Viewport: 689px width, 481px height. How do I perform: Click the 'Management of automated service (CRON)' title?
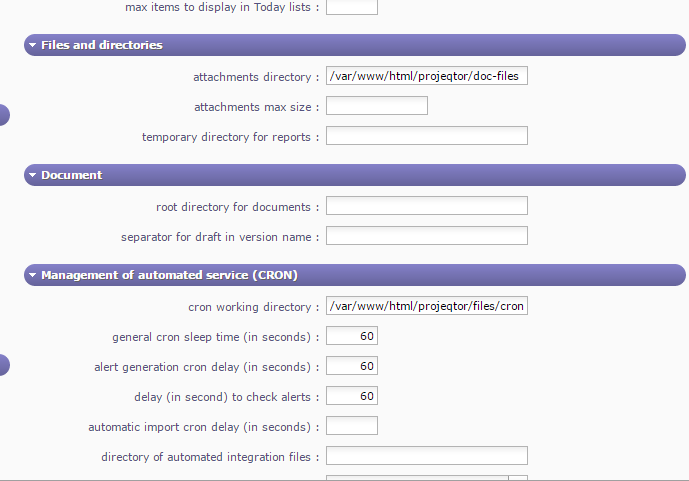[x=169, y=274]
